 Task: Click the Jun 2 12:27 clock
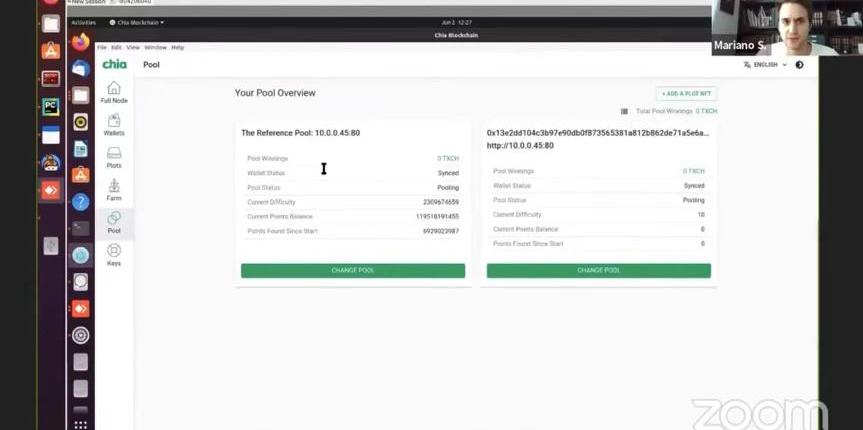point(456,23)
